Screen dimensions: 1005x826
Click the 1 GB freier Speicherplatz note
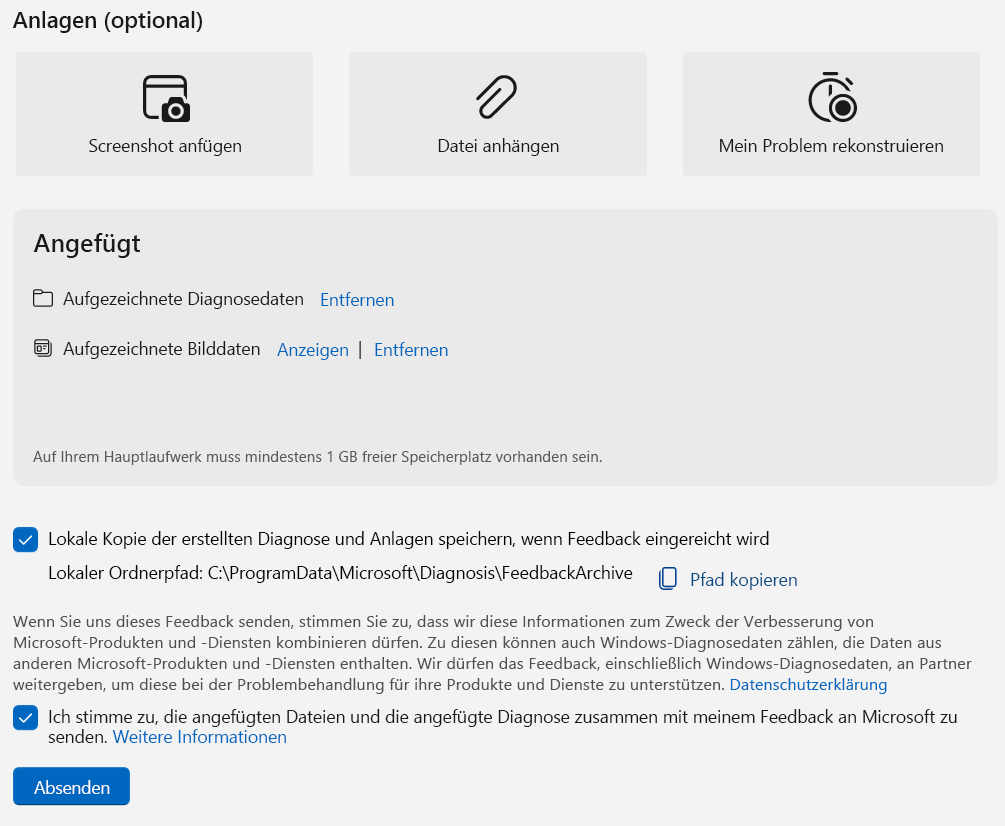pos(317,457)
